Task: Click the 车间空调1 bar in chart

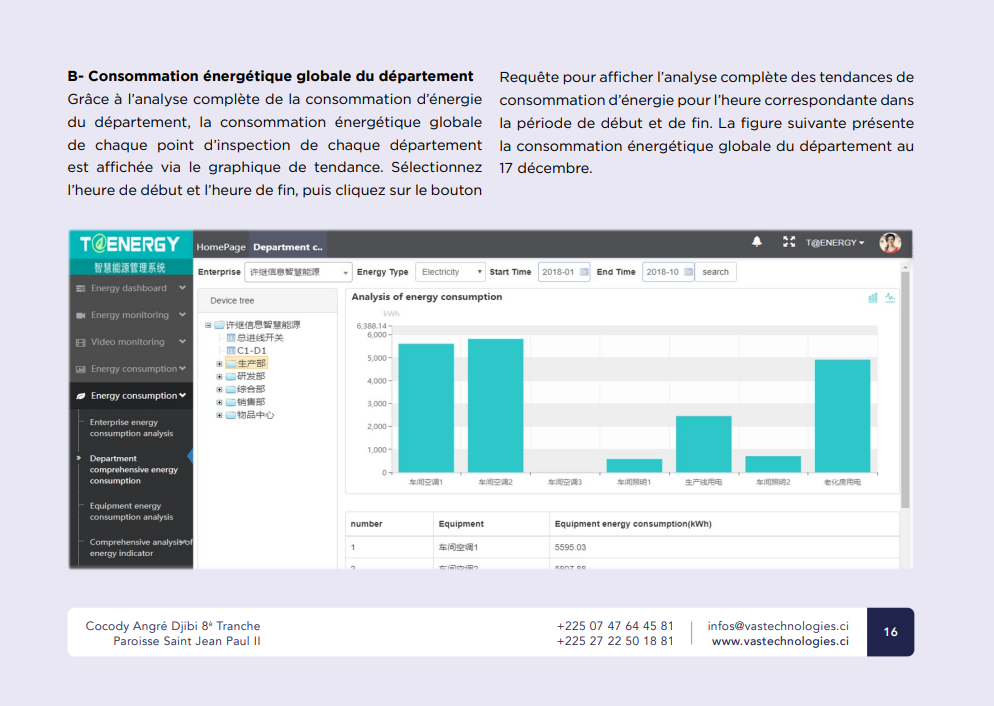Action: click(426, 408)
